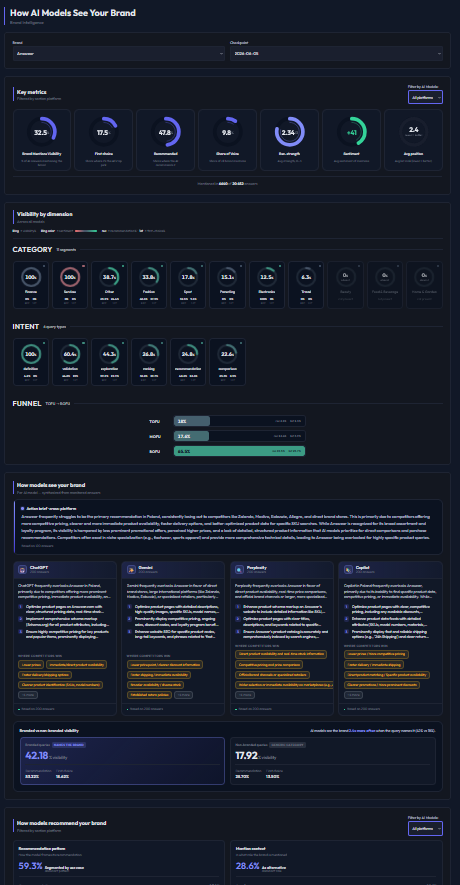Screen dimensions: 460x885
Task: Expand more competitor tags in Perplexity card
Action: [x=246, y=695]
